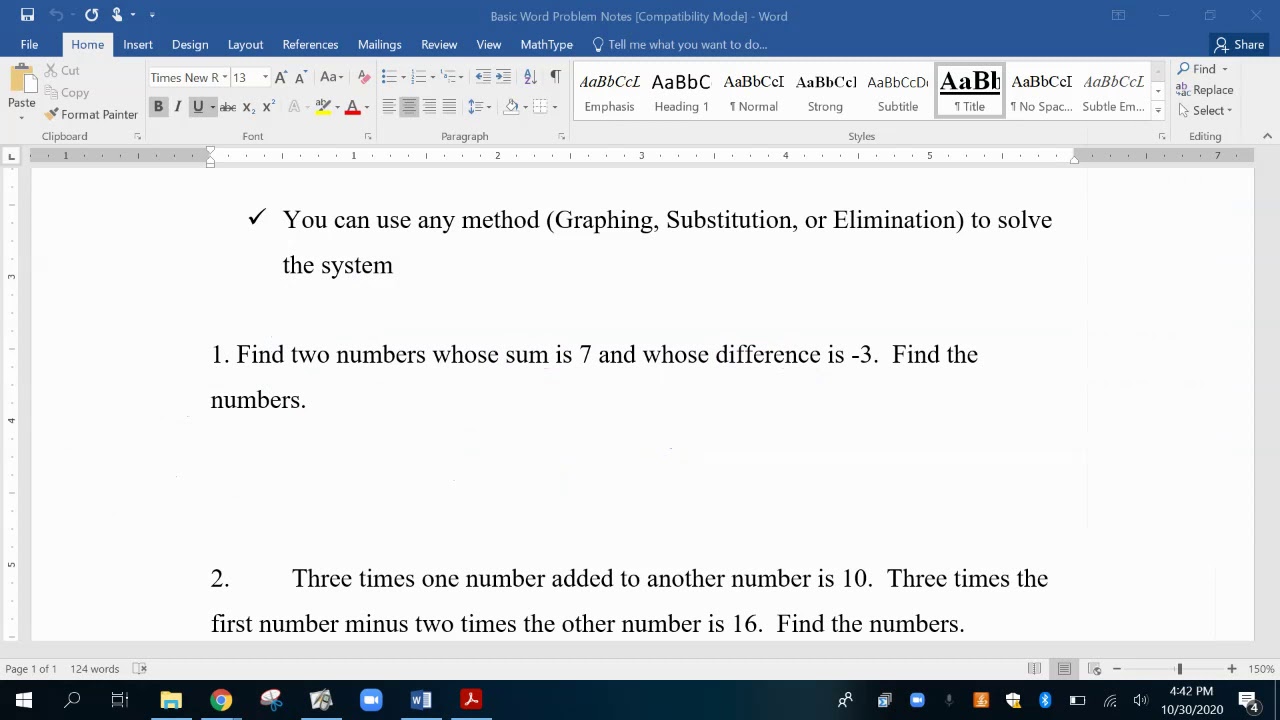
Task: Click the font color red A button
Action: (352, 107)
